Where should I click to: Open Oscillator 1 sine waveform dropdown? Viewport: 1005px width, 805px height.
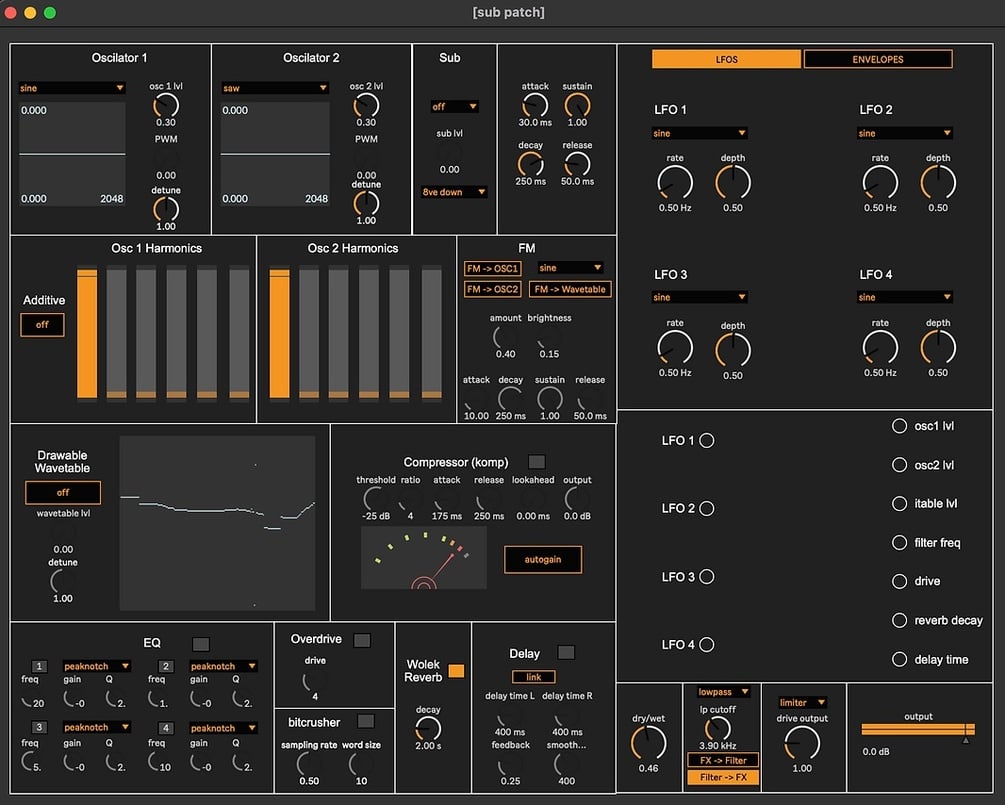[72, 88]
